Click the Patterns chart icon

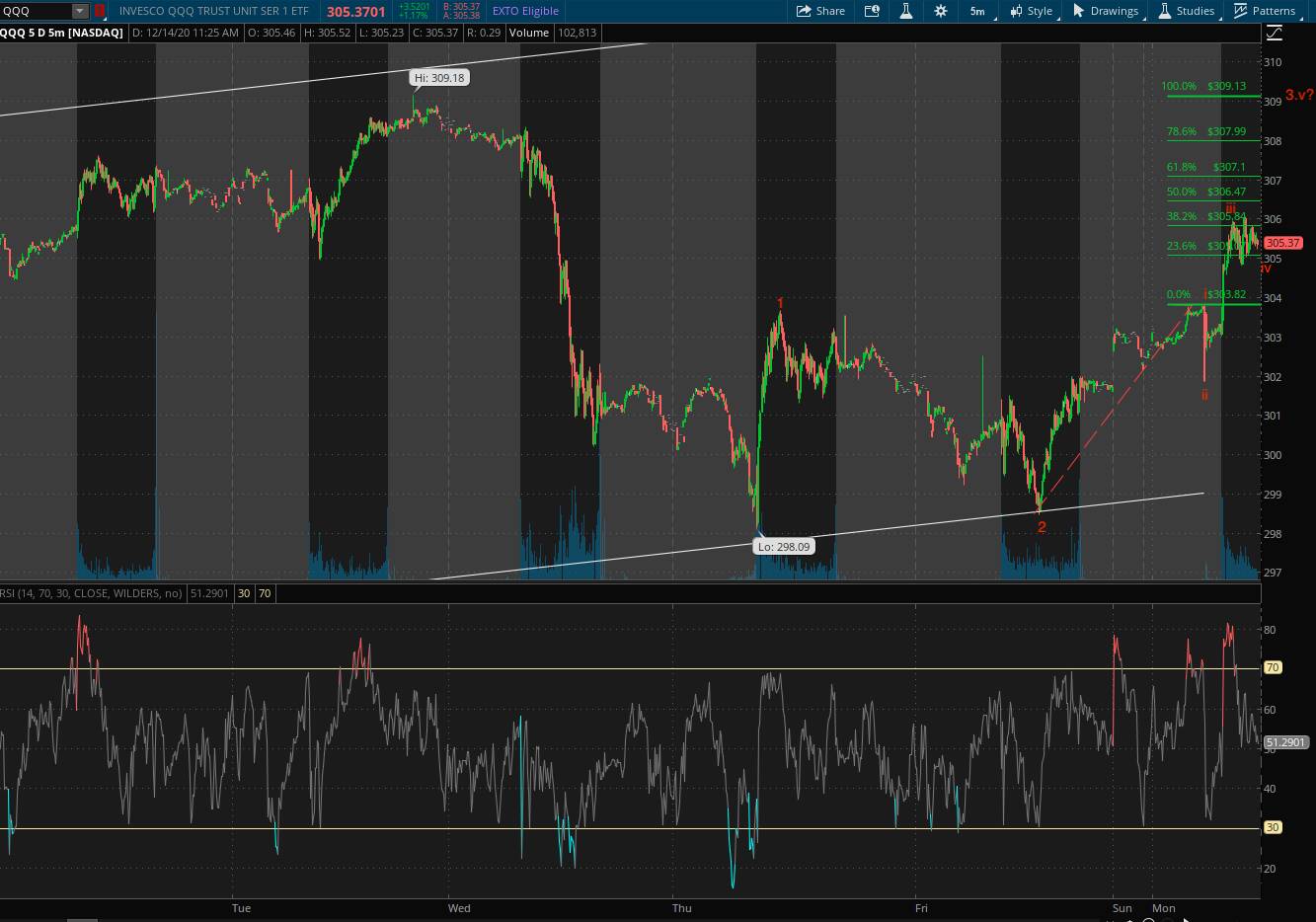click(x=1241, y=11)
